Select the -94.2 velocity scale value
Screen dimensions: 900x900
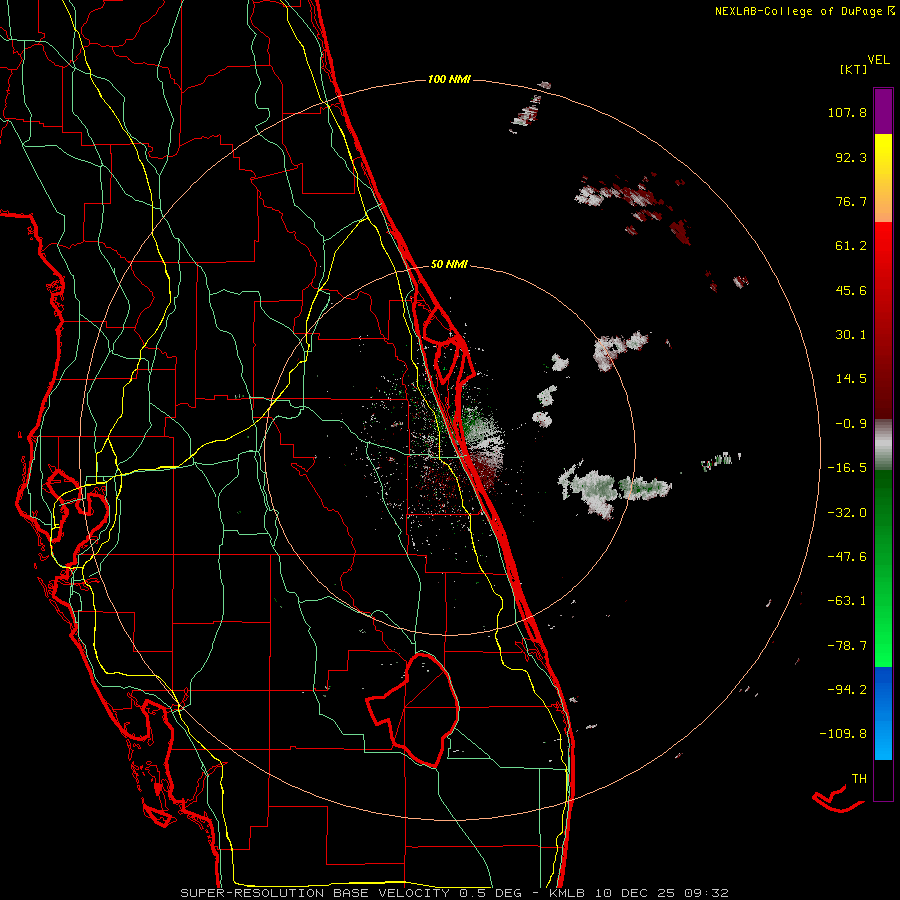[847, 689]
